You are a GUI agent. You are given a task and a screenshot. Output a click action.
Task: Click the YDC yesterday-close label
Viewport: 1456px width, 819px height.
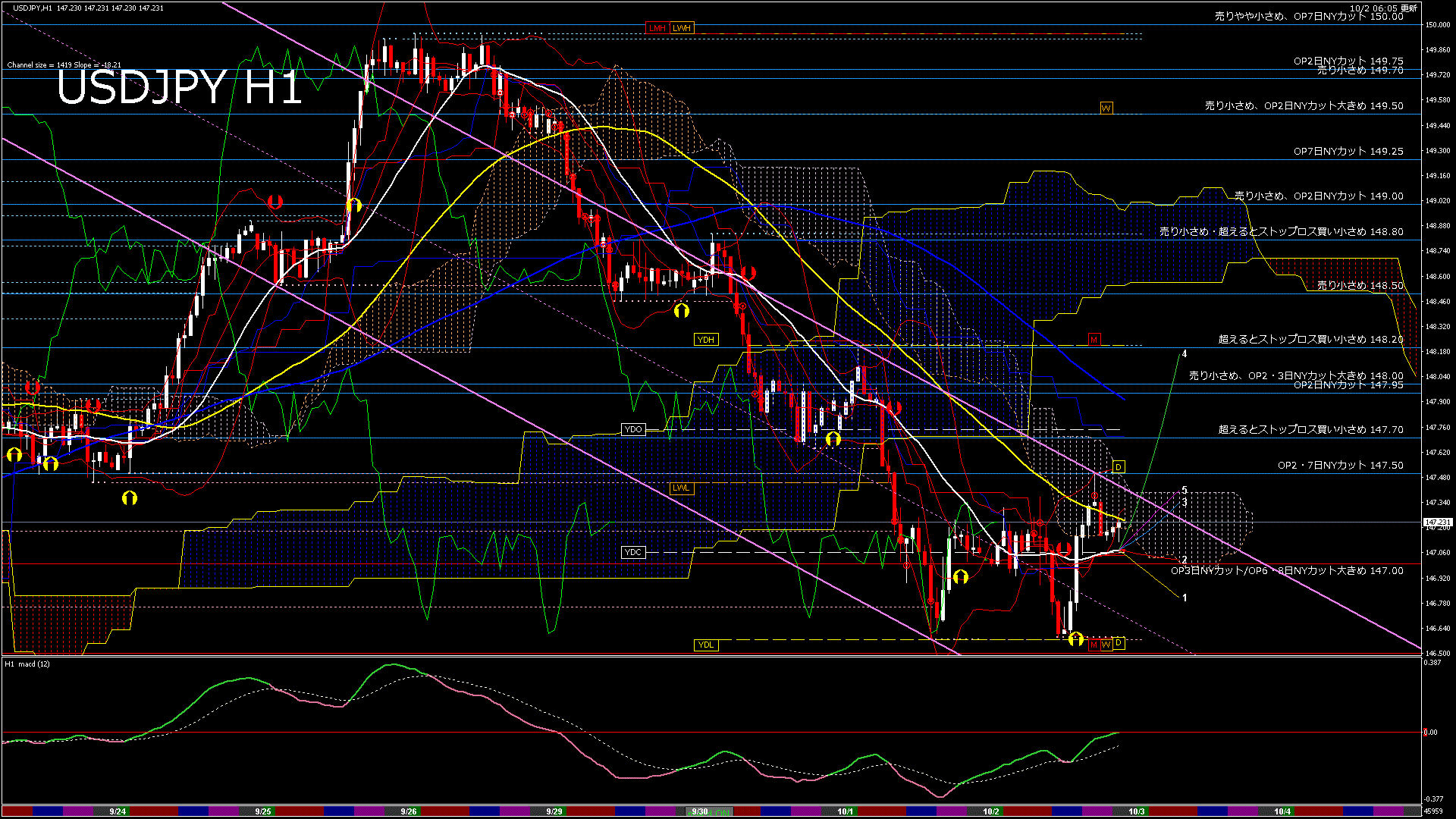[632, 552]
